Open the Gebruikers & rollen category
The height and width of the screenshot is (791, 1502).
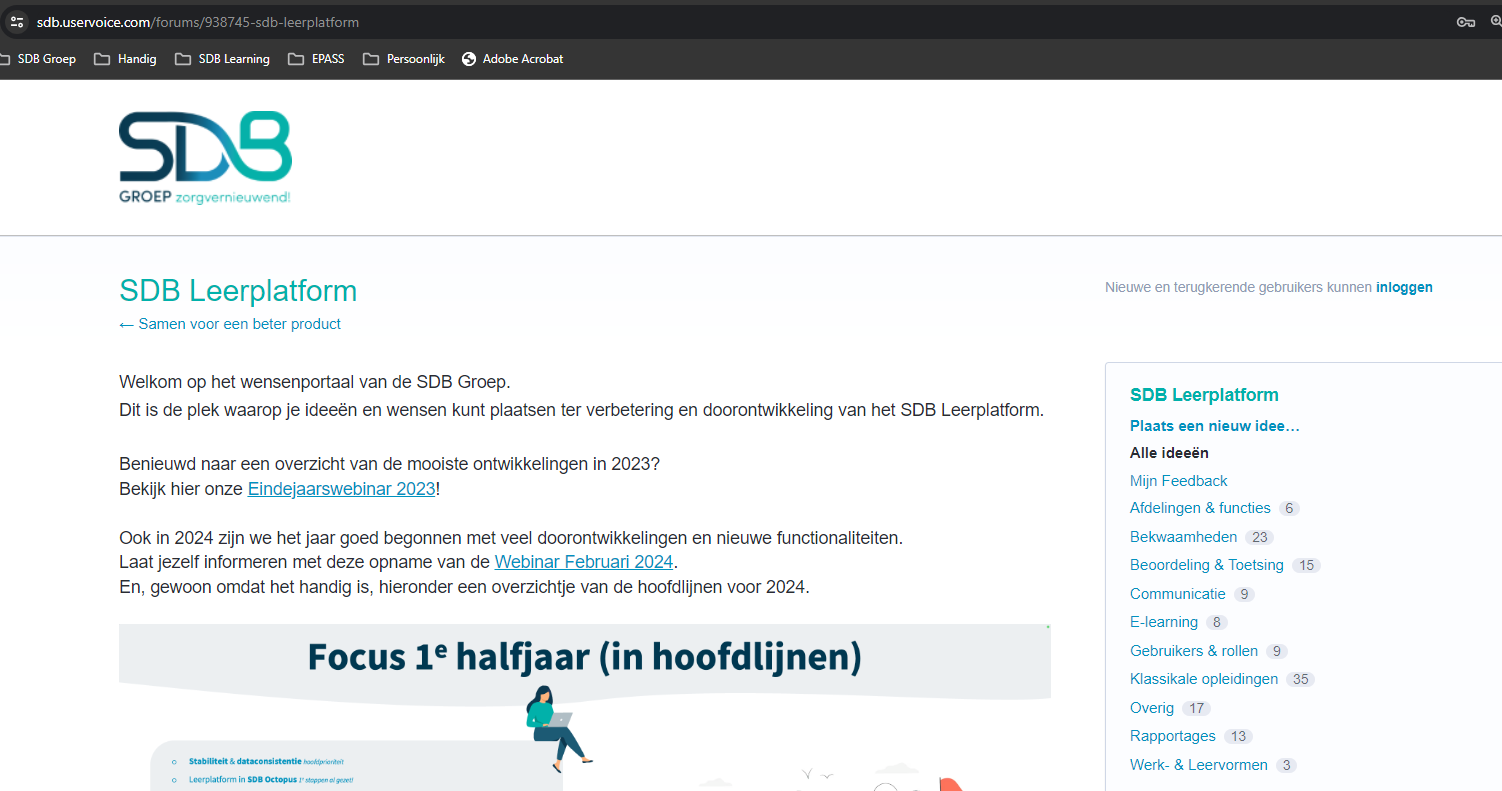1194,651
